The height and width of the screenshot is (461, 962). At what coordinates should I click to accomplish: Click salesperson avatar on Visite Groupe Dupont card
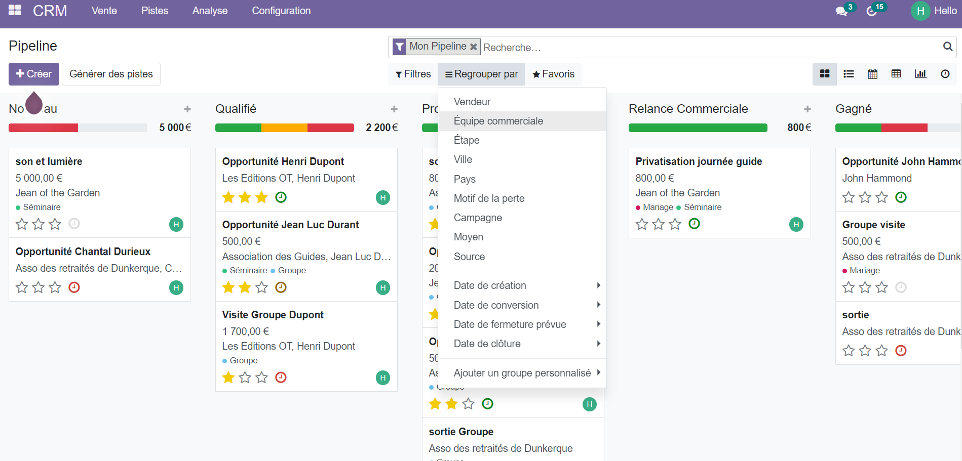(x=383, y=378)
